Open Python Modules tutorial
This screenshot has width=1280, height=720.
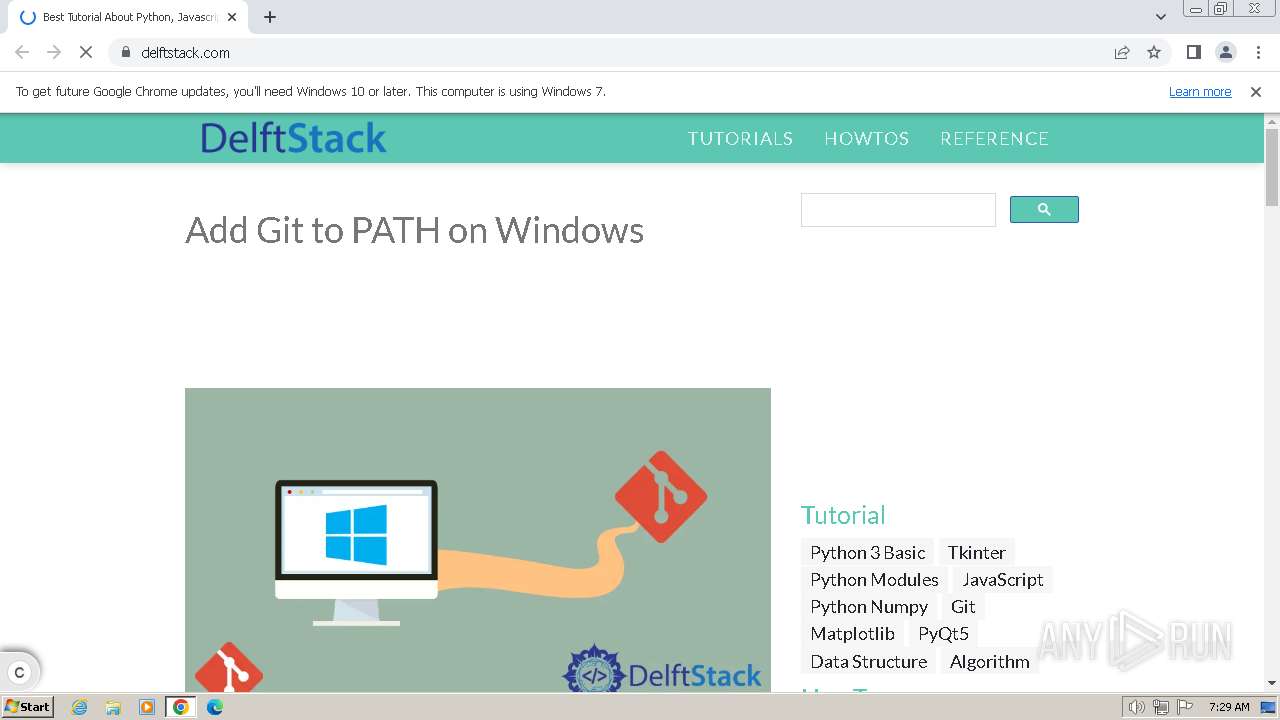pos(874,580)
